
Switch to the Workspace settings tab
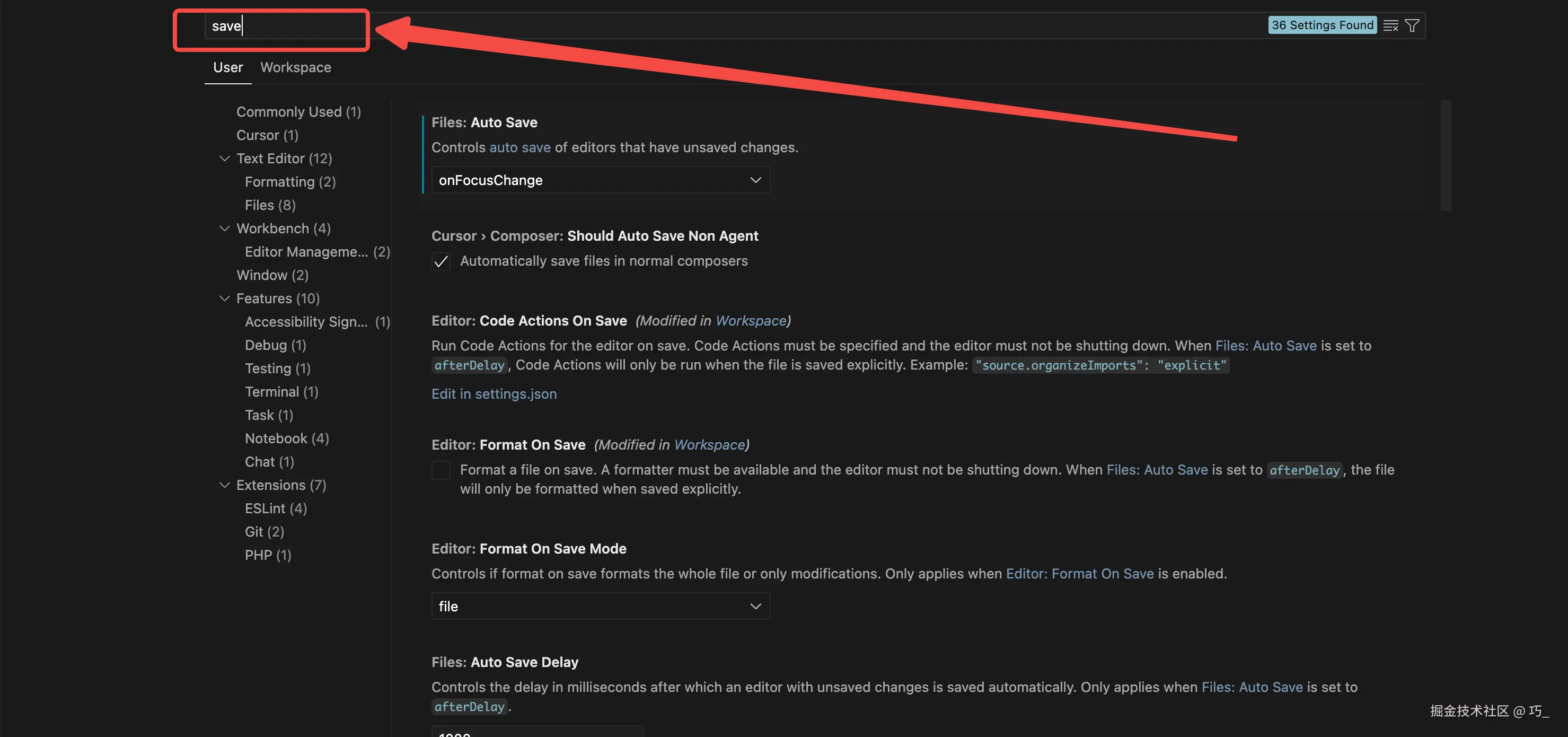[296, 68]
